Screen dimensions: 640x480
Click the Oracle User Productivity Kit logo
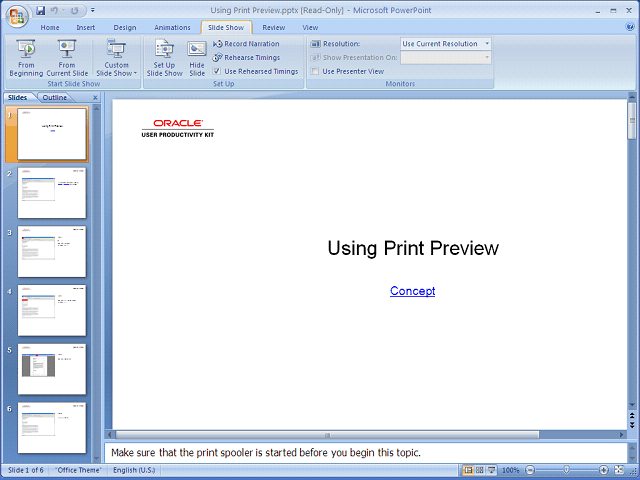coord(178,128)
